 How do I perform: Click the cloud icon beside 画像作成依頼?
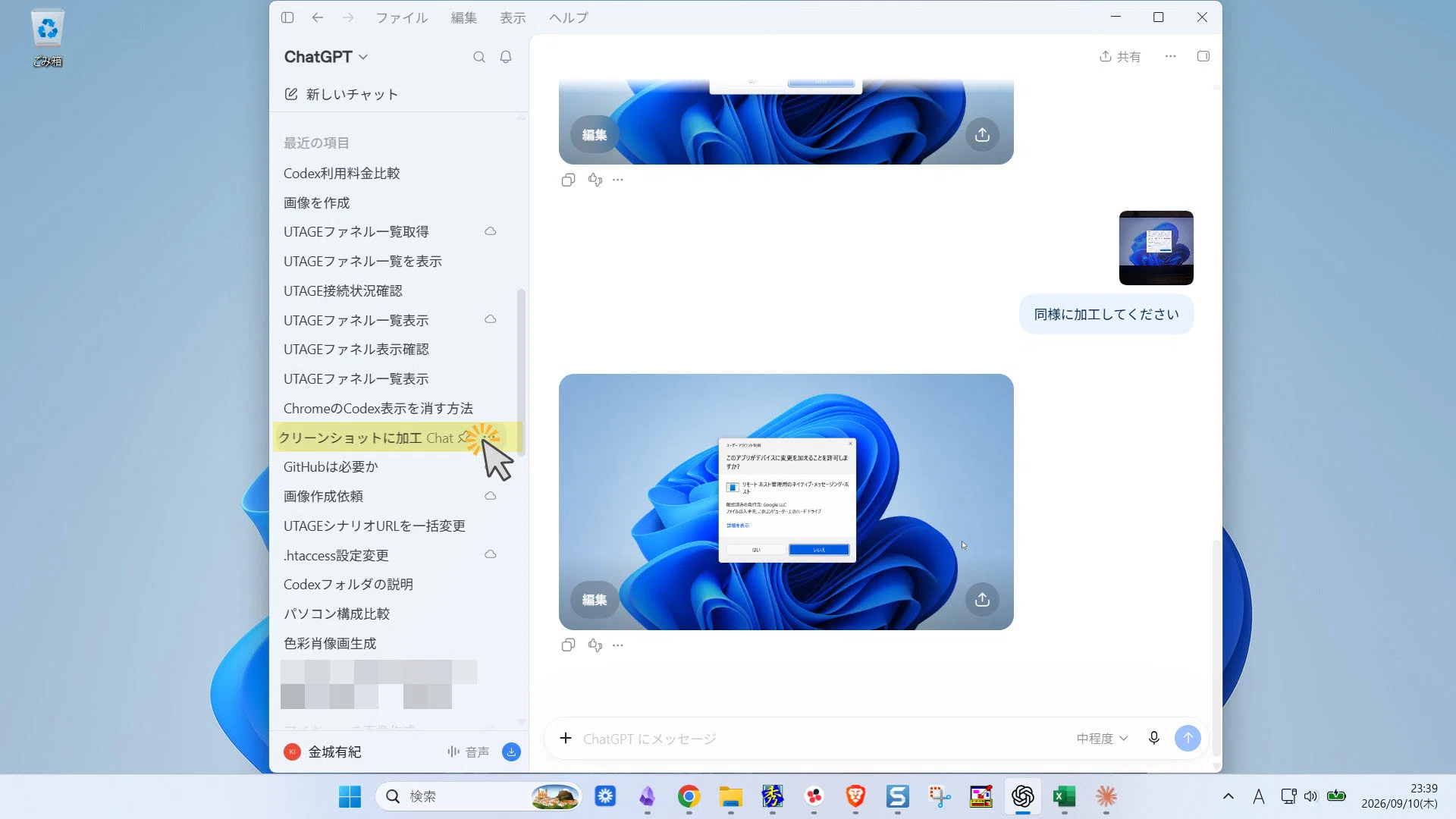coord(491,496)
